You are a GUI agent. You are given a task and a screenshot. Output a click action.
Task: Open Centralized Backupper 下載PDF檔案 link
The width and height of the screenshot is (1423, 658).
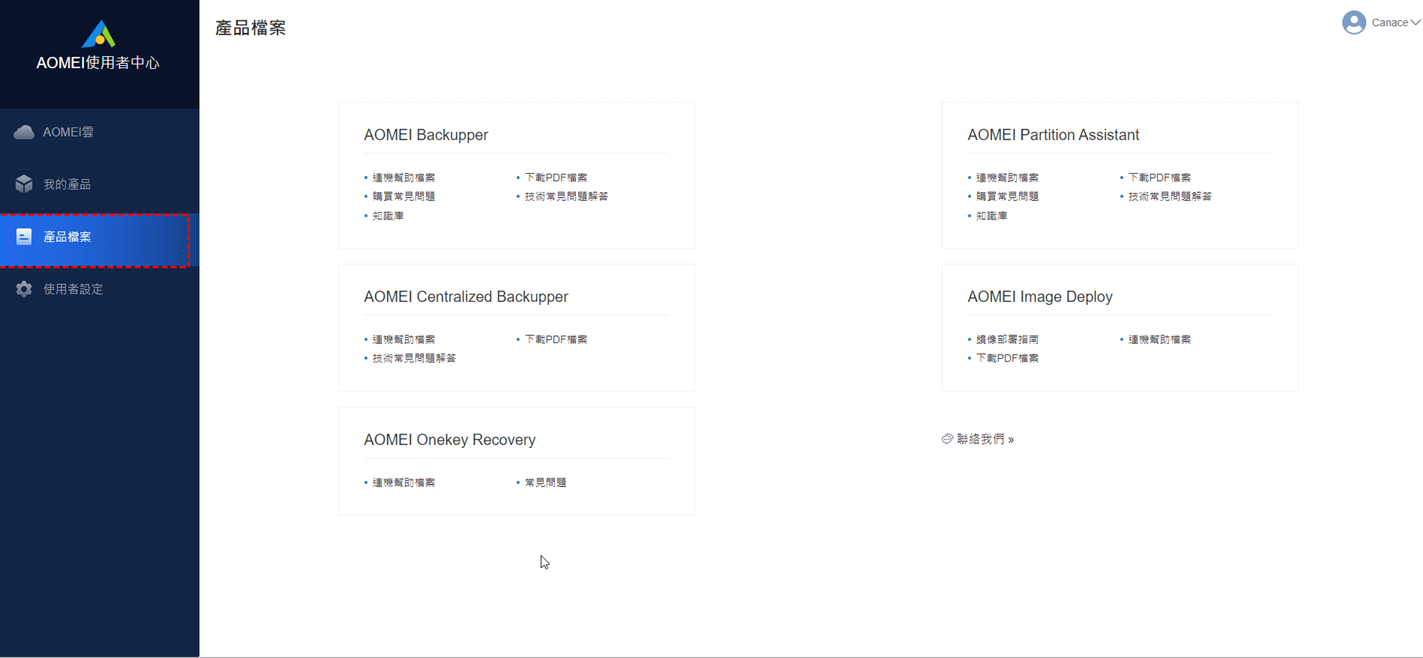556,339
